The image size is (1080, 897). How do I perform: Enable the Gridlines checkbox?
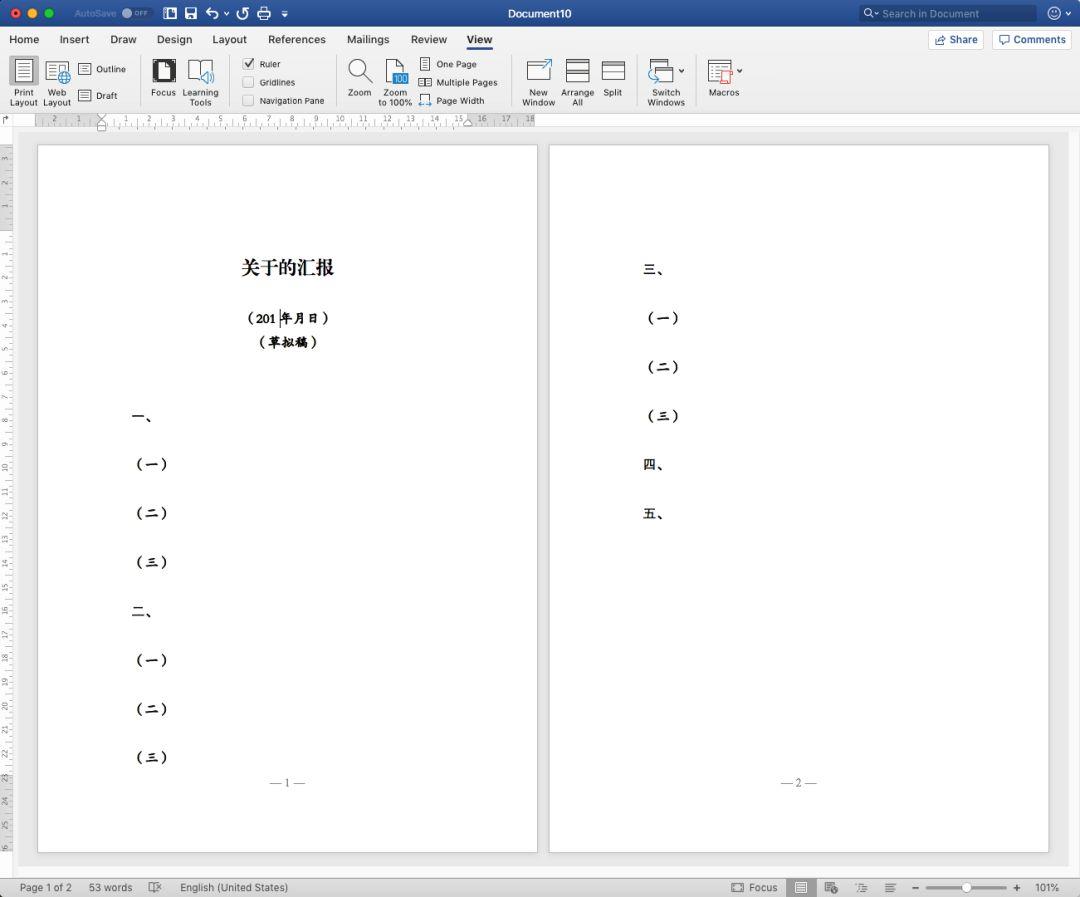[249, 82]
